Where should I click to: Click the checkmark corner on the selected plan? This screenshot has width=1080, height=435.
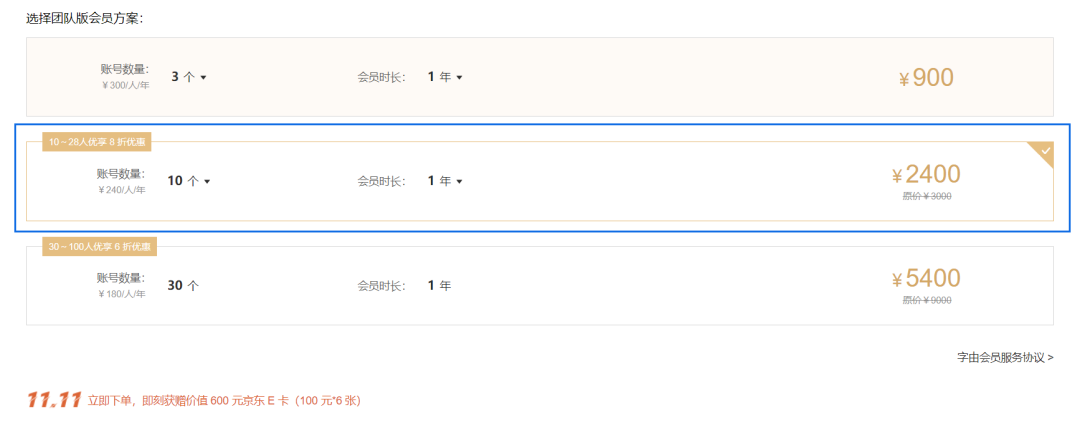point(1044,152)
